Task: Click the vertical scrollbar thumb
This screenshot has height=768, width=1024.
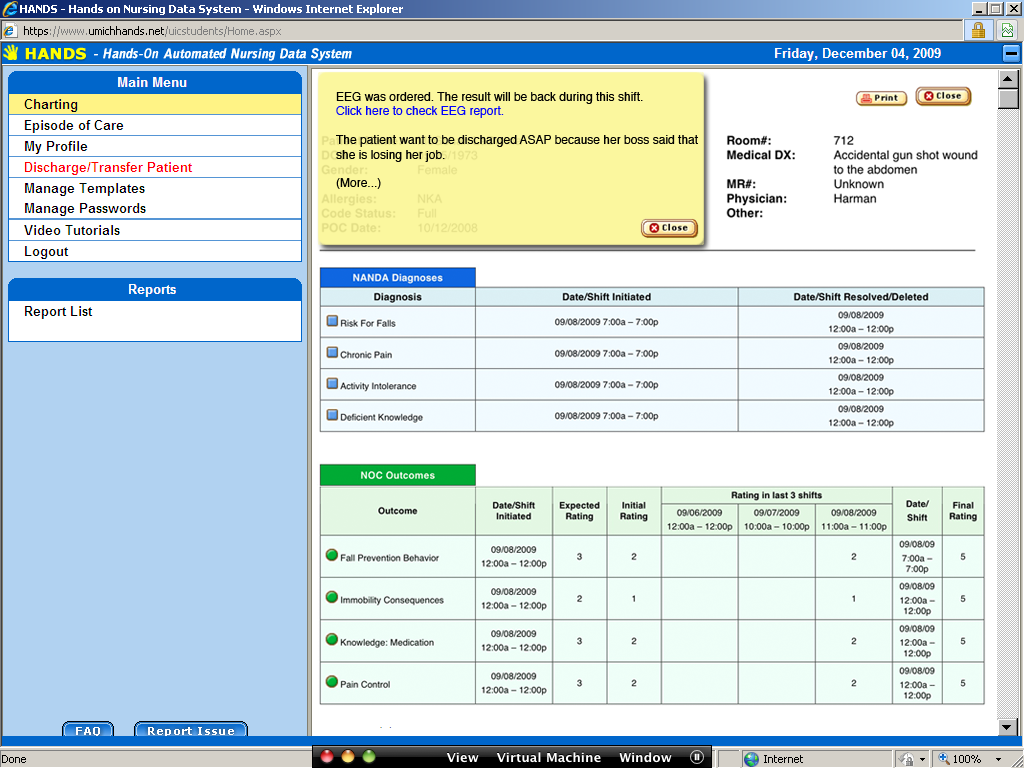Action: tap(1008, 99)
